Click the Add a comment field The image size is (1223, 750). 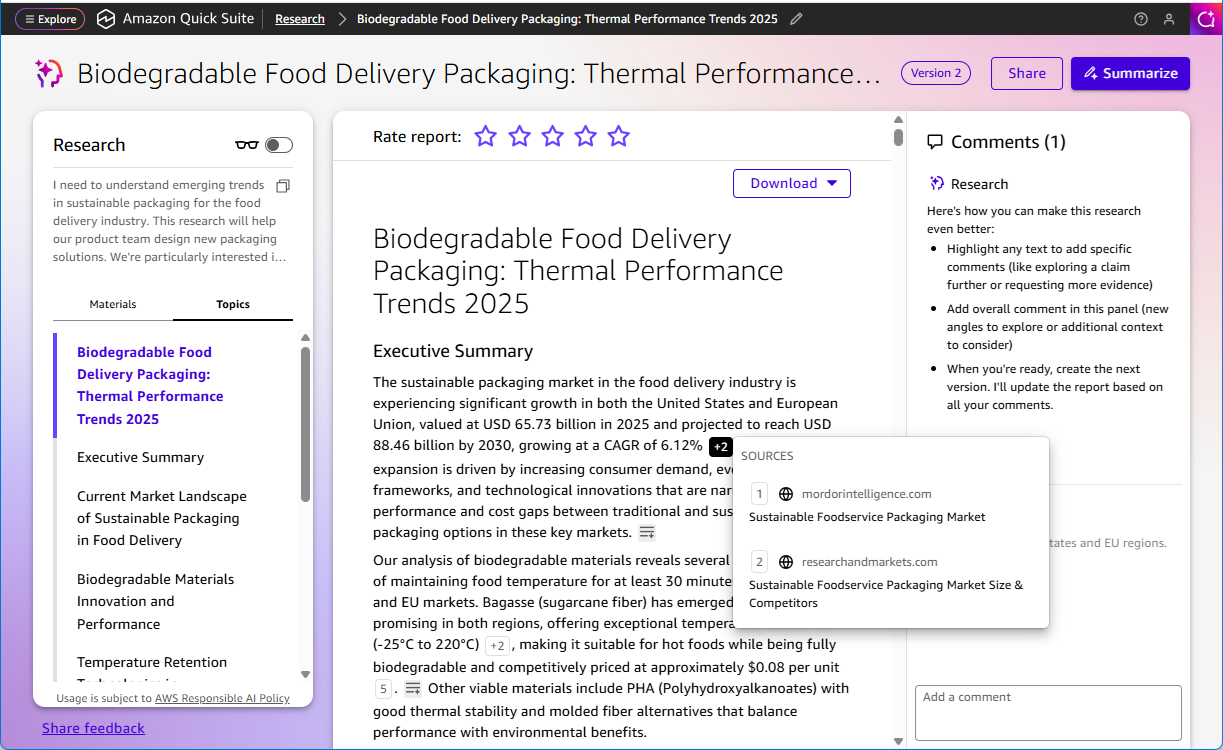pos(1047,712)
